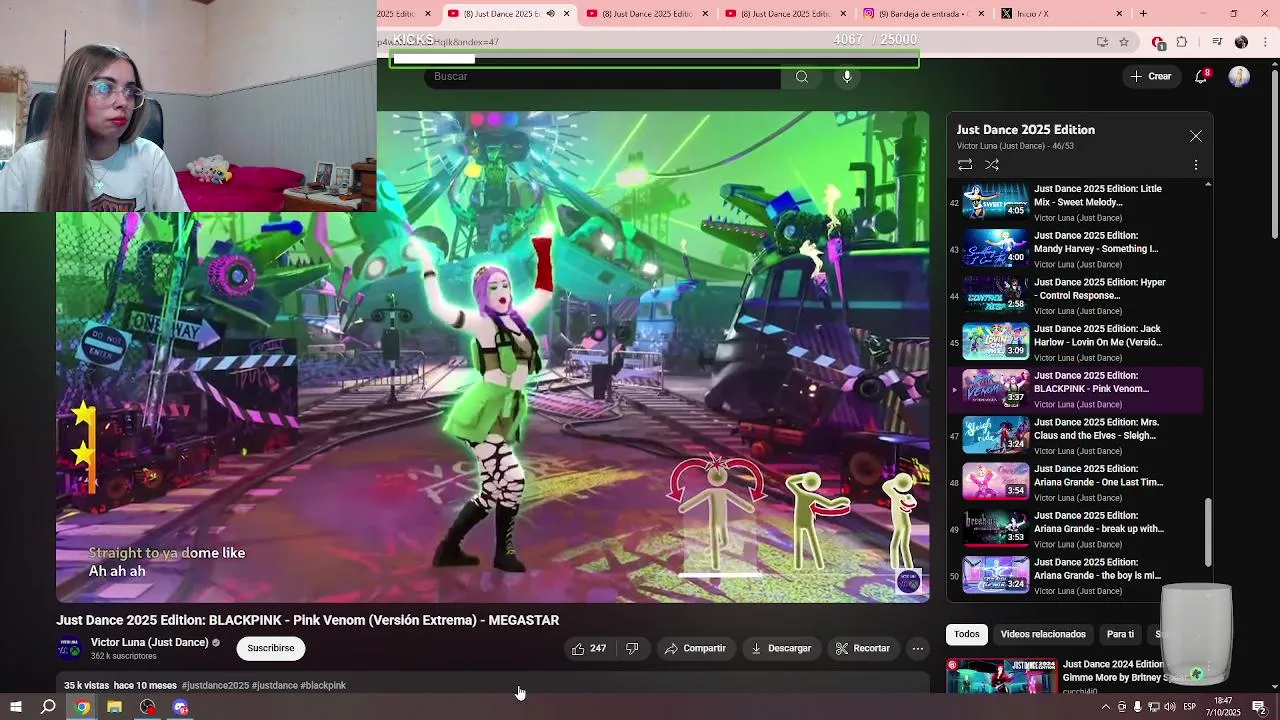This screenshot has height=720, width=1280.
Task: Click Victor Luna channel avatar
Action: pyautogui.click(x=69, y=649)
